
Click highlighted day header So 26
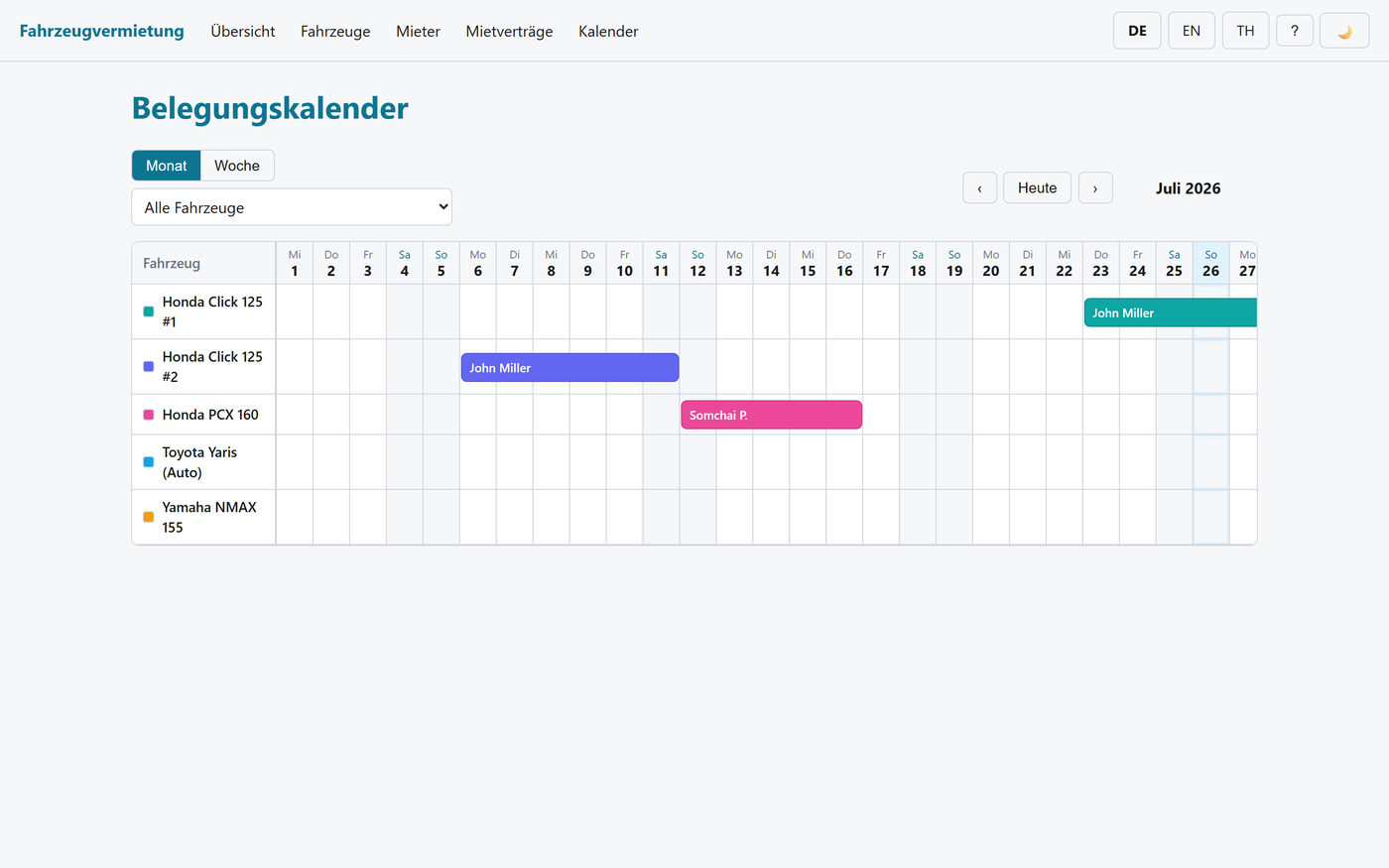1211,263
